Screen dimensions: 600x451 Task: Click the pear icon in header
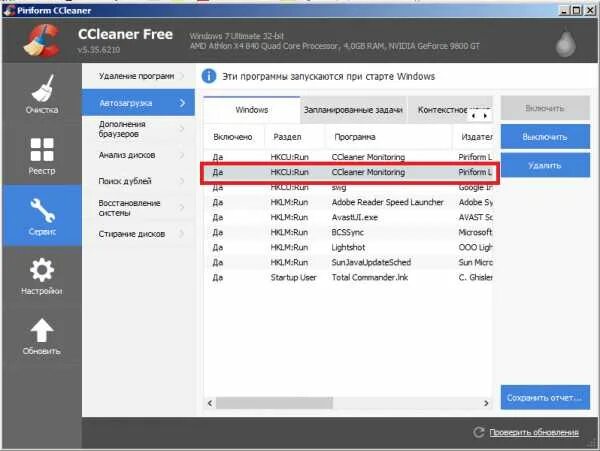(x=566, y=43)
